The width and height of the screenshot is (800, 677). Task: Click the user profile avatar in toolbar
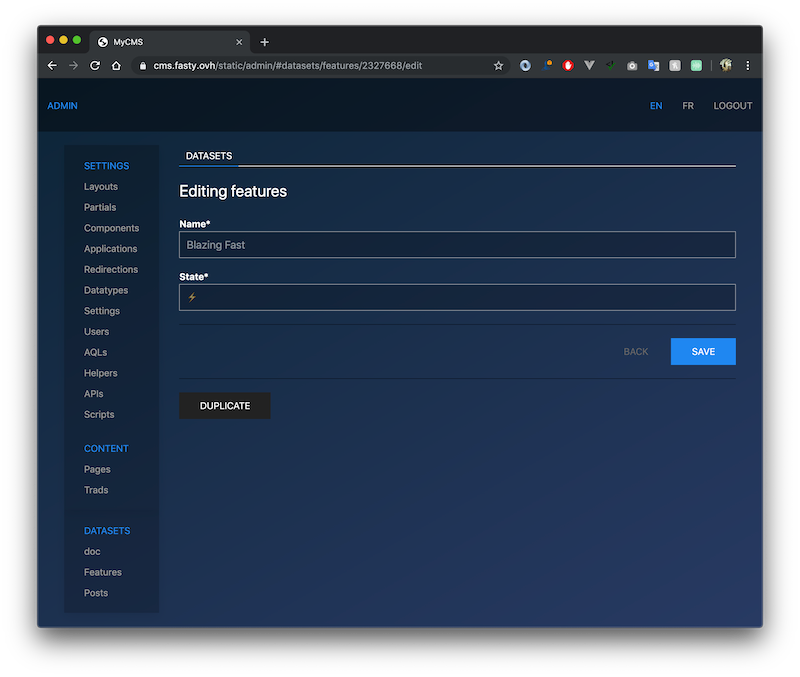[x=725, y=66]
